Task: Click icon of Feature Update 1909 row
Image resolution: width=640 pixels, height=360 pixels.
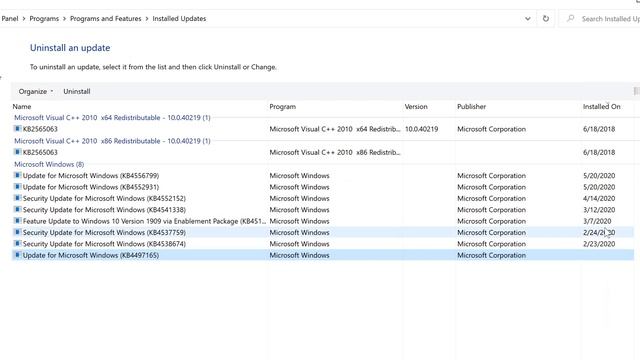Action: (17, 221)
